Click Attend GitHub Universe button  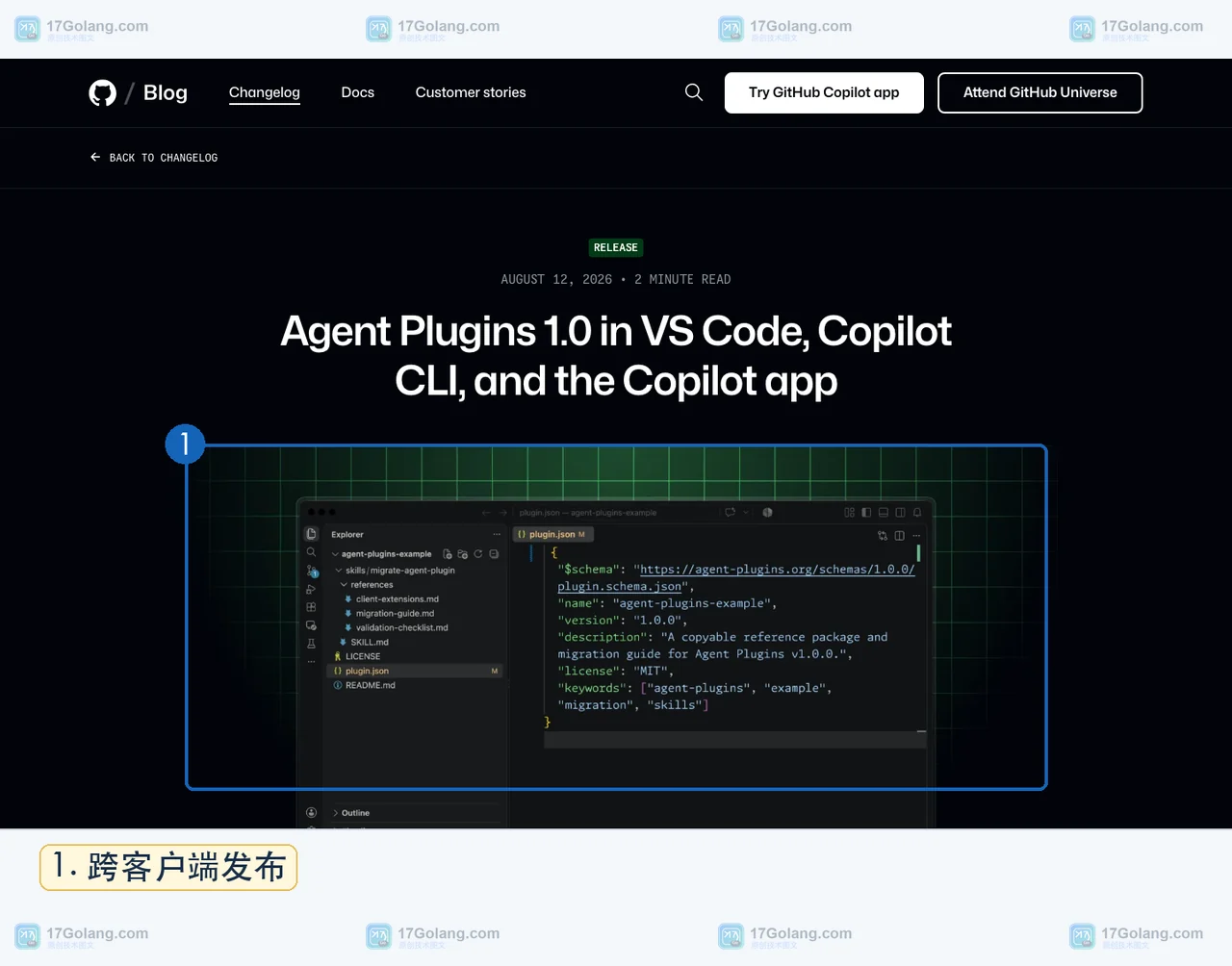coord(1040,92)
